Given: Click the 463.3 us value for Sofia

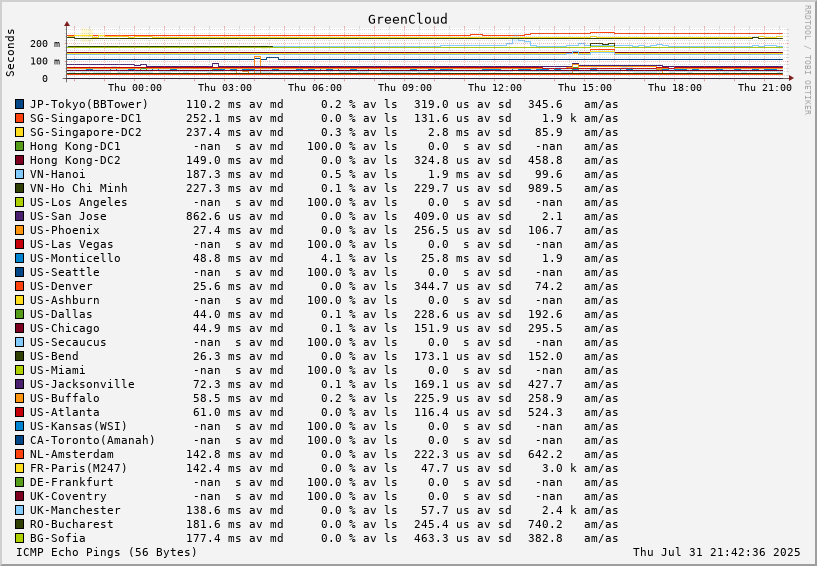Looking at the screenshot, I should coord(441,538).
